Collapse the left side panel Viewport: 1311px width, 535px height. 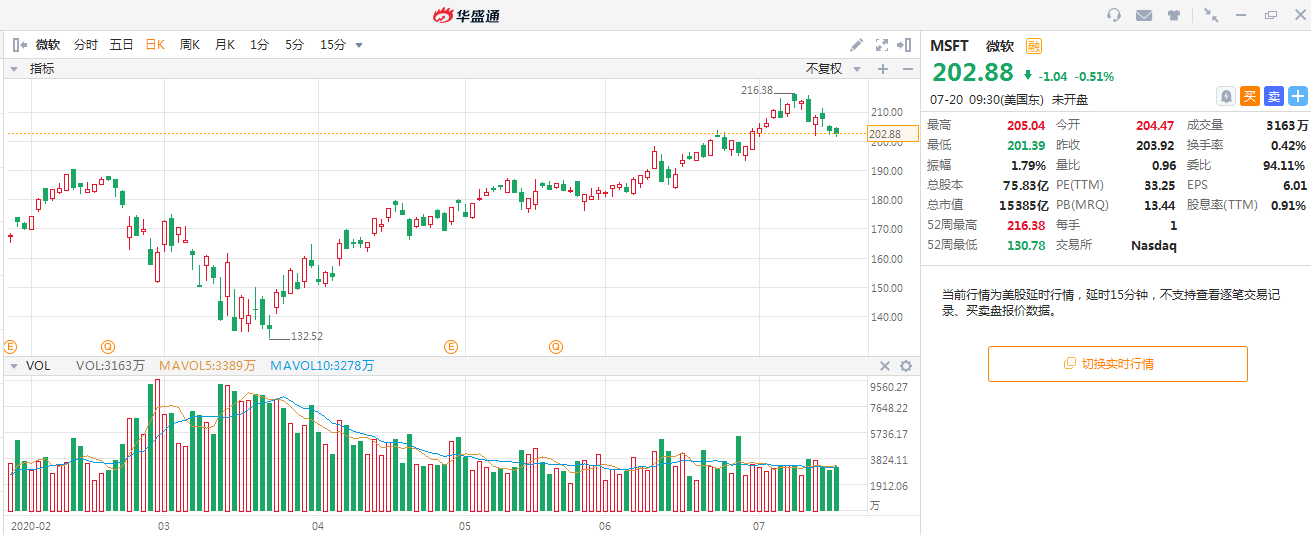pos(18,45)
